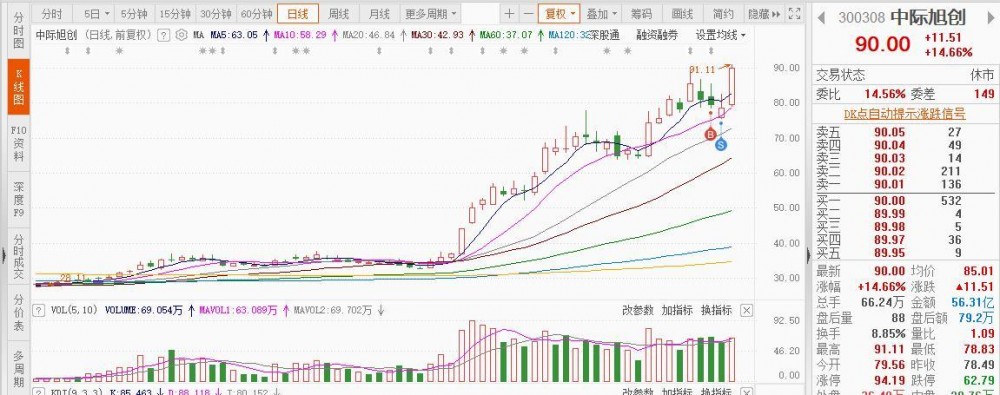
Task: Toggle the 筹码 chip distribution view
Action: click(642, 13)
